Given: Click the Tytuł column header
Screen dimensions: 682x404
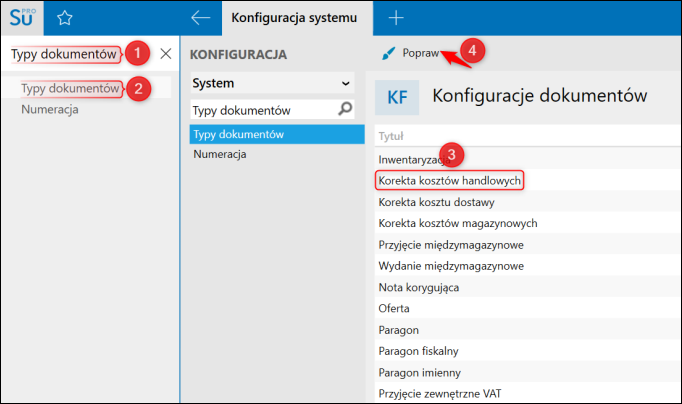Looking at the screenshot, I should point(391,137).
